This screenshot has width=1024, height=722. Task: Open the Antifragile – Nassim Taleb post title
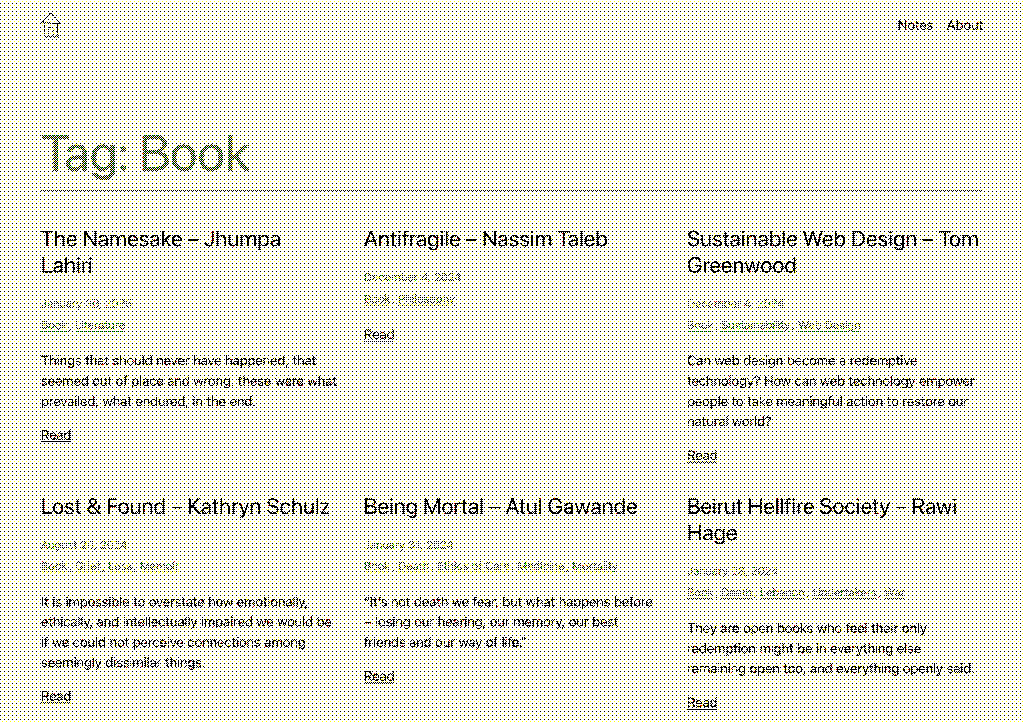(485, 239)
